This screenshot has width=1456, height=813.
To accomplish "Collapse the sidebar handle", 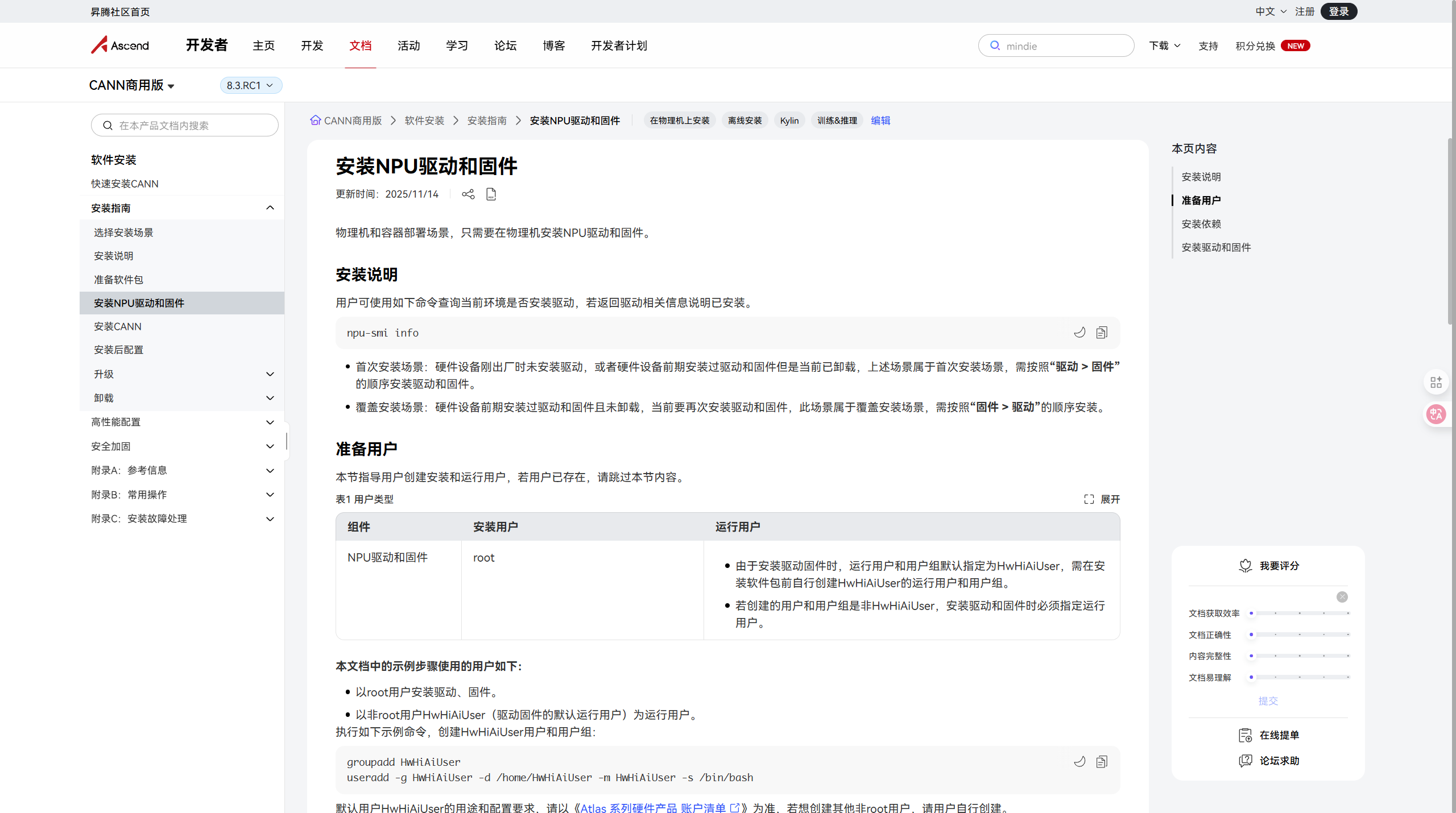I will [287, 441].
